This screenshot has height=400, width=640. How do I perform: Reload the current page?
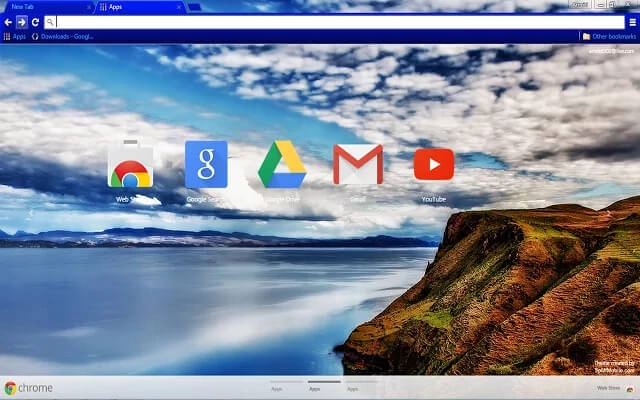[x=35, y=22]
